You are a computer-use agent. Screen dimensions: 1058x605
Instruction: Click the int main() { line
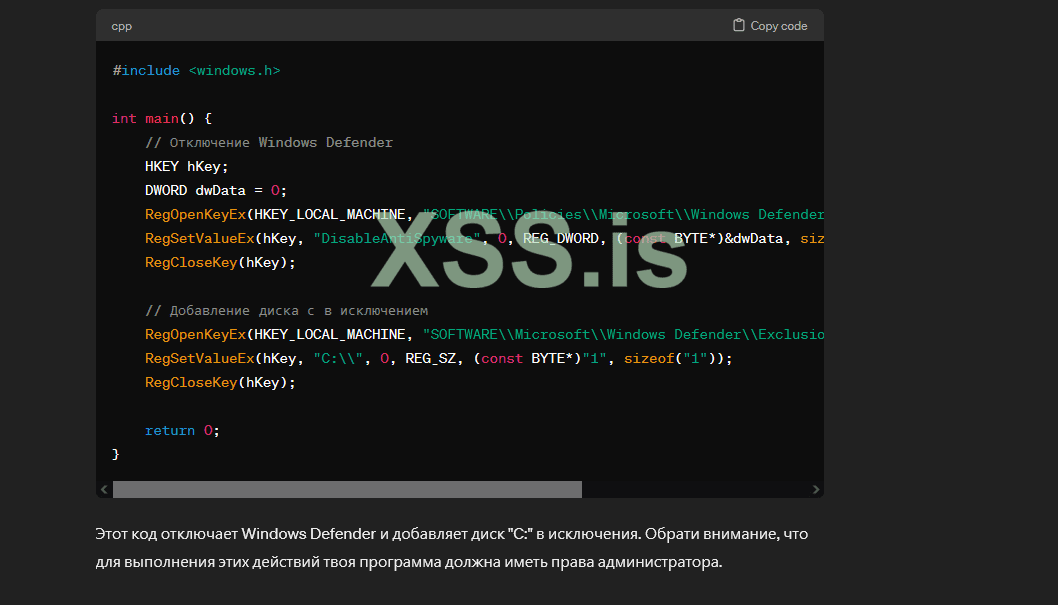(x=162, y=118)
